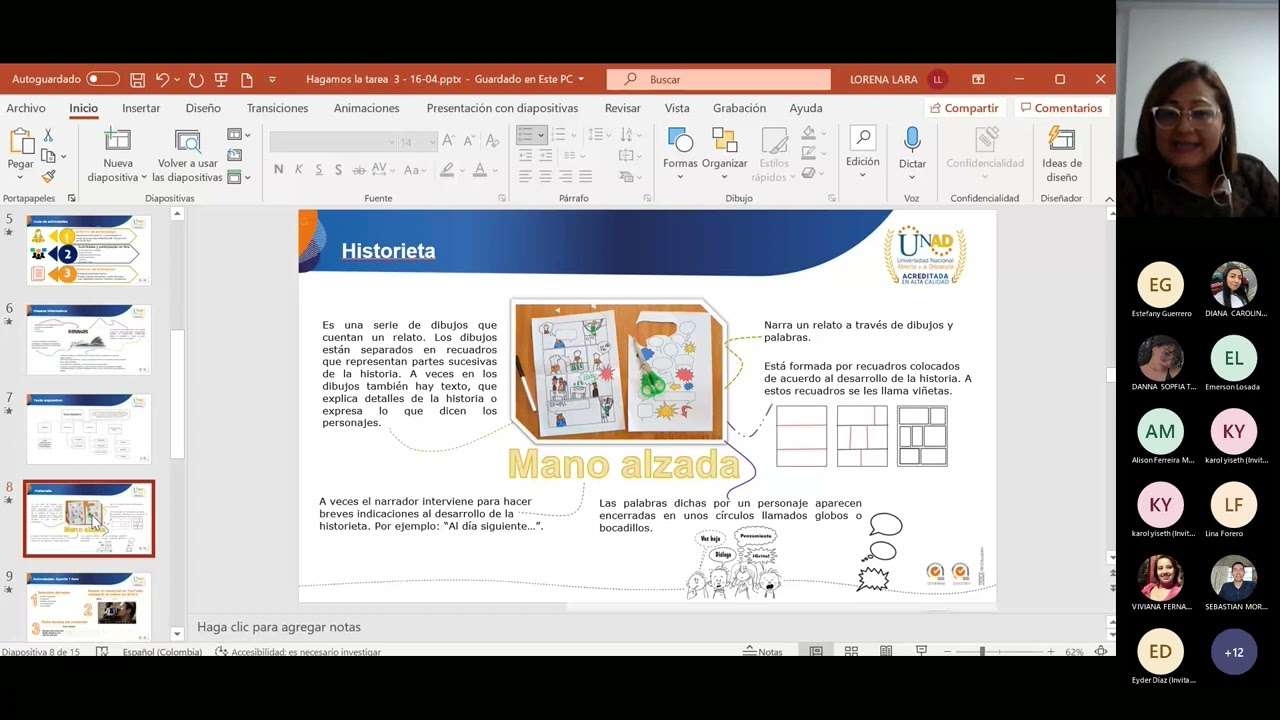Toggle italic (K) formatting
This screenshot has height=720, width=1280.
(x=298, y=170)
